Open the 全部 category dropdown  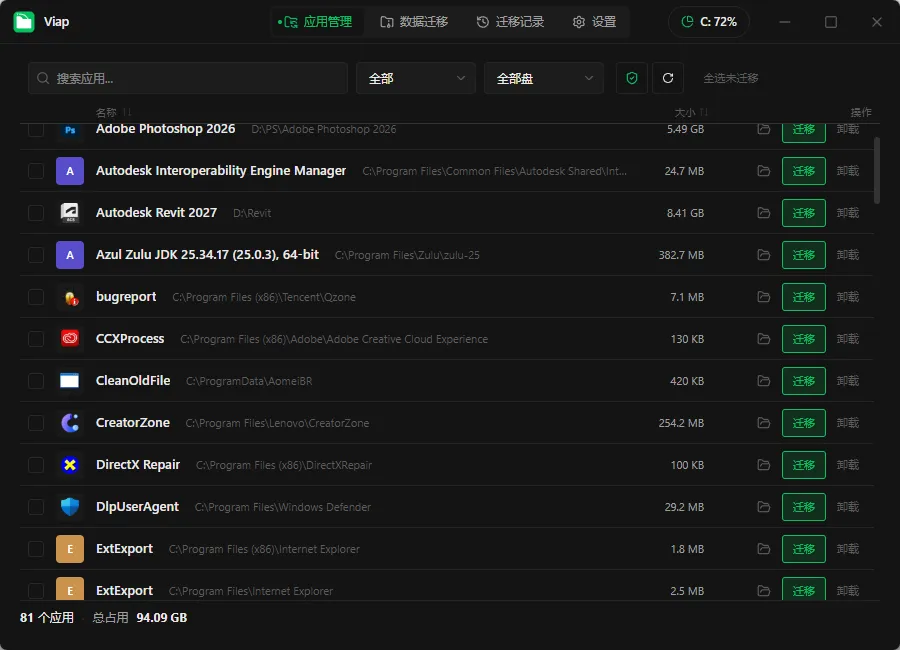point(416,78)
